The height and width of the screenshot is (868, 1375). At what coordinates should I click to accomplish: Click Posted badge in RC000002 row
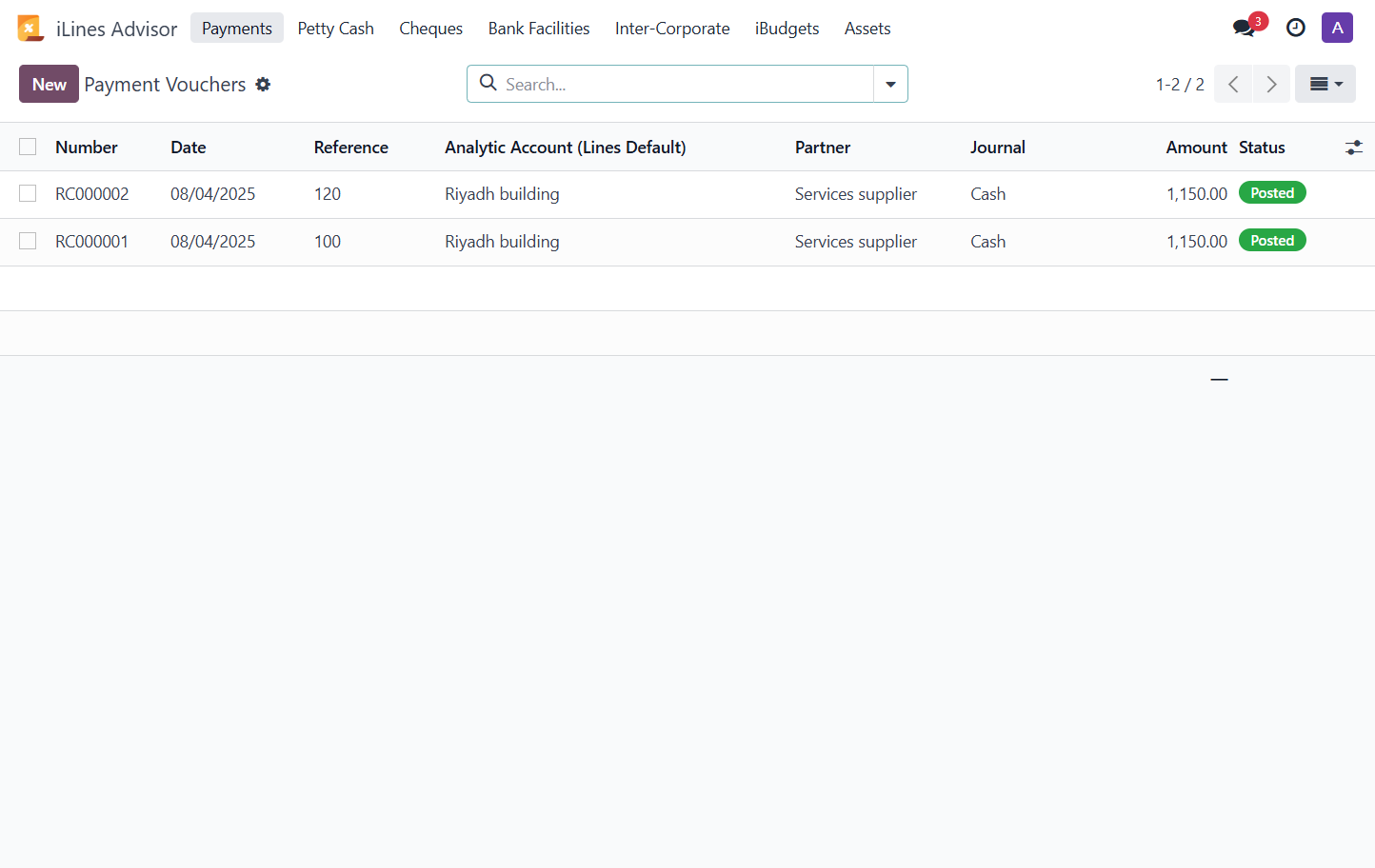[1272, 192]
